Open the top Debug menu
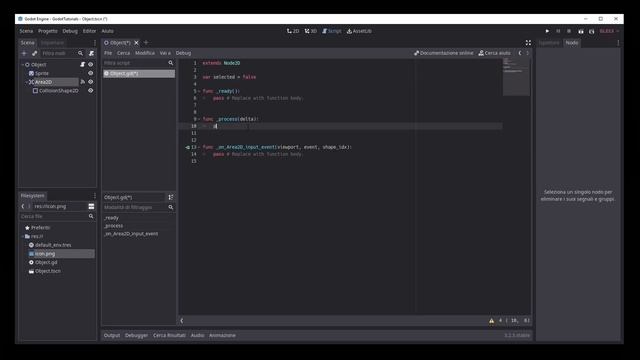The image size is (640, 360). coord(70,31)
